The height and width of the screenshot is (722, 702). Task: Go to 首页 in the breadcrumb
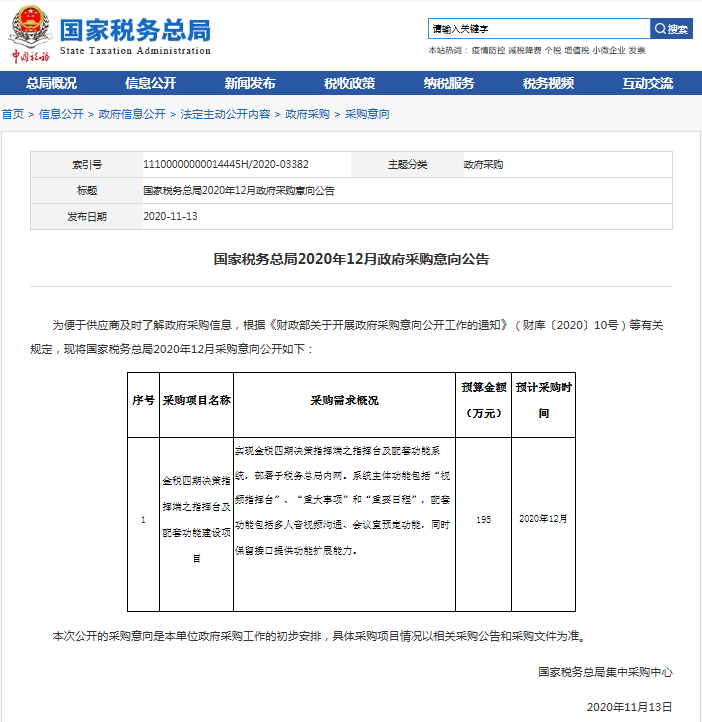(x=13, y=114)
